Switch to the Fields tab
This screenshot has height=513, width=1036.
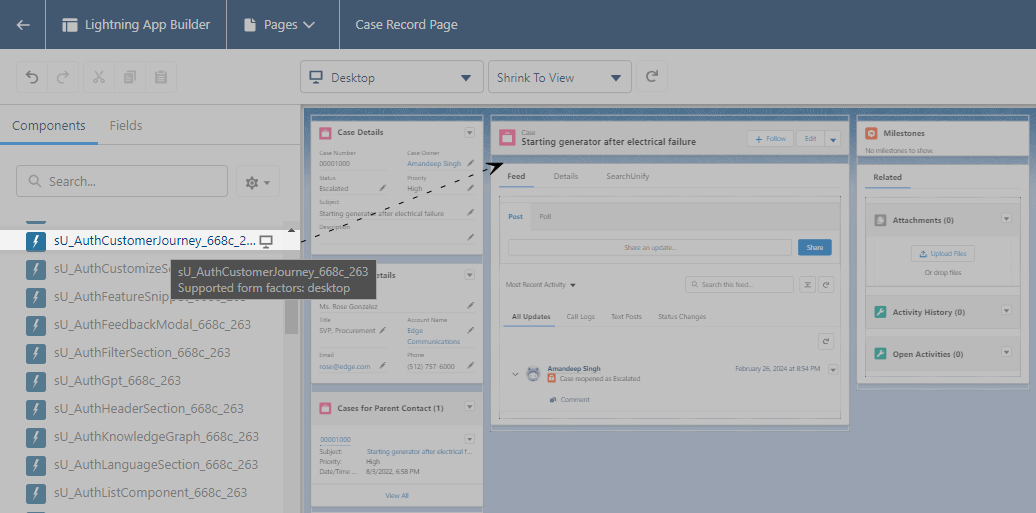point(126,126)
